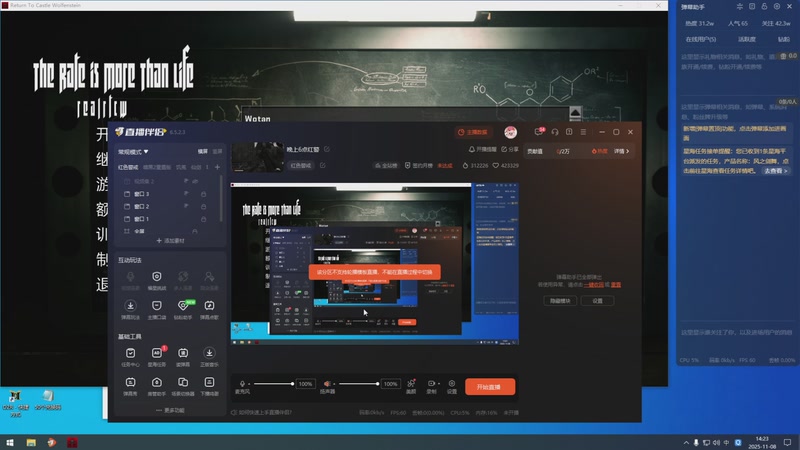
Task: Expand 详情 in the 贡献值 bar
Action: [x=621, y=151]
